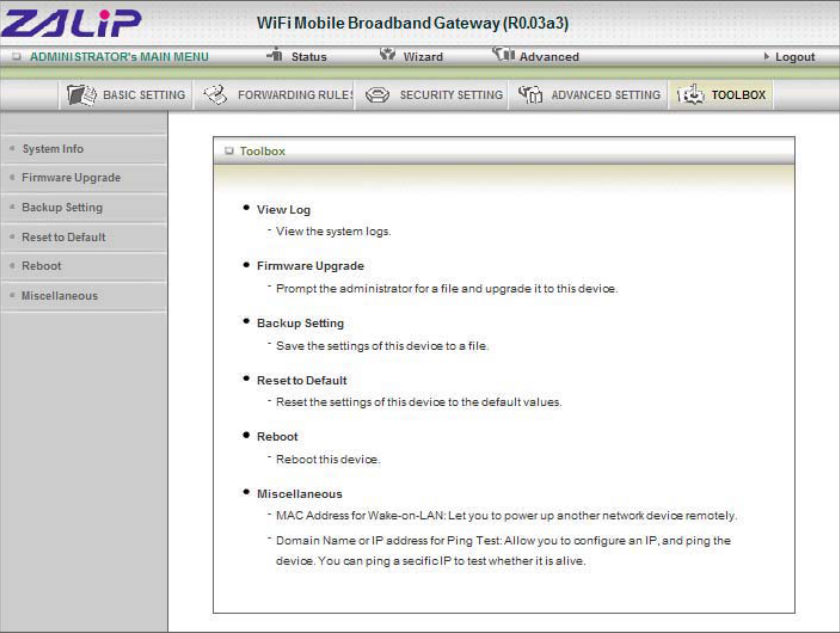Click the Security Setting icon
840x633 pixels.
pyautogui.click(x=377, y=95)
